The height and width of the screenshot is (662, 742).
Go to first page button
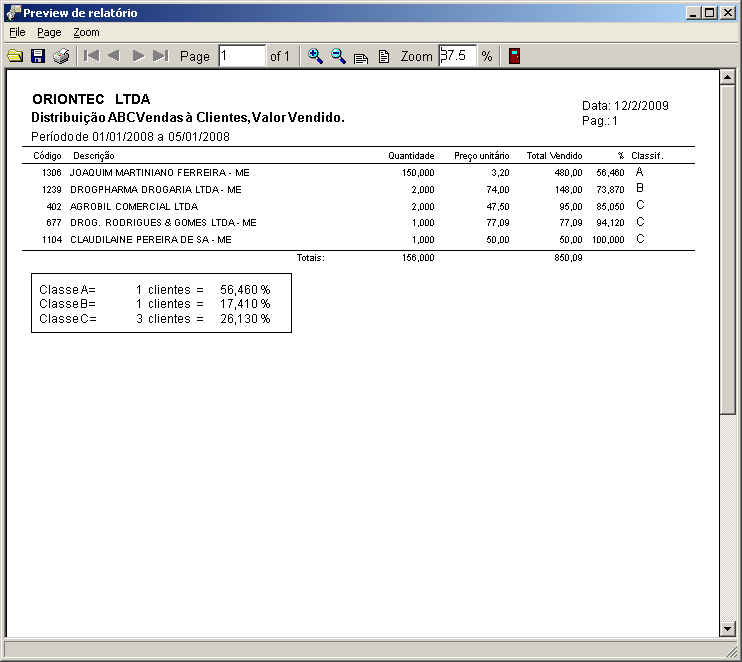pos(91,56)
